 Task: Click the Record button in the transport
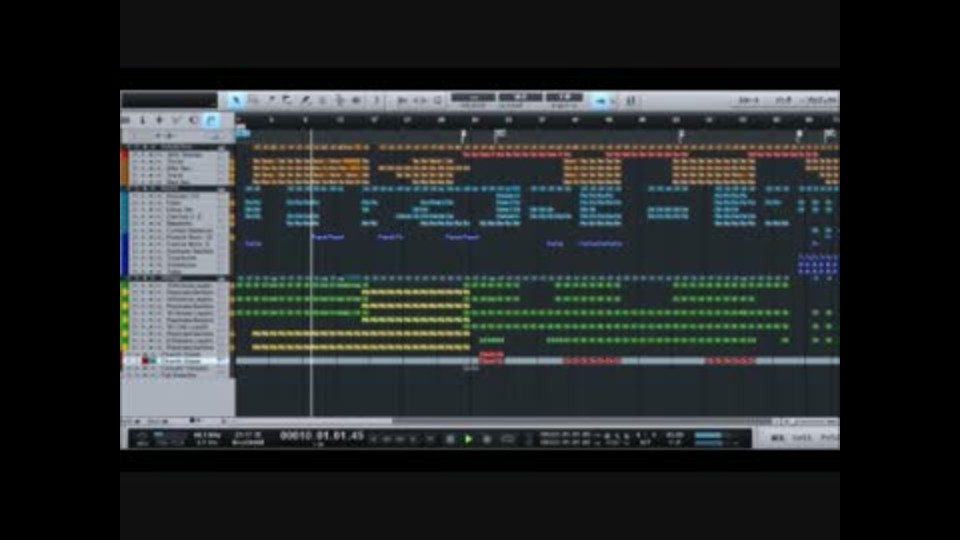[487, 438]
